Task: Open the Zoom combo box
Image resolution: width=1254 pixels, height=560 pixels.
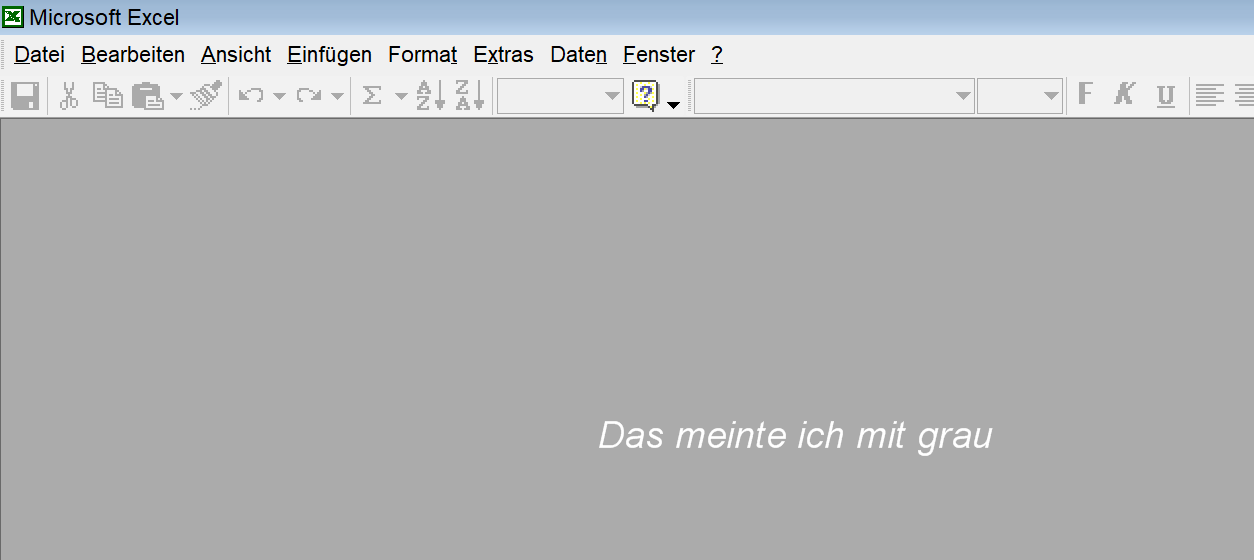Action: point(560,96)
